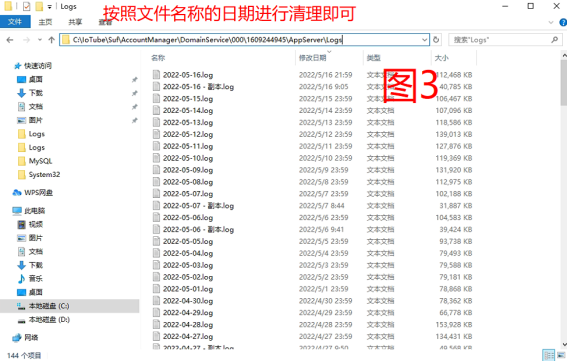Open 视频 under 此电脑
Image resolution: width=567 pixels, height=361 pixels.
[x=35, y=224]
